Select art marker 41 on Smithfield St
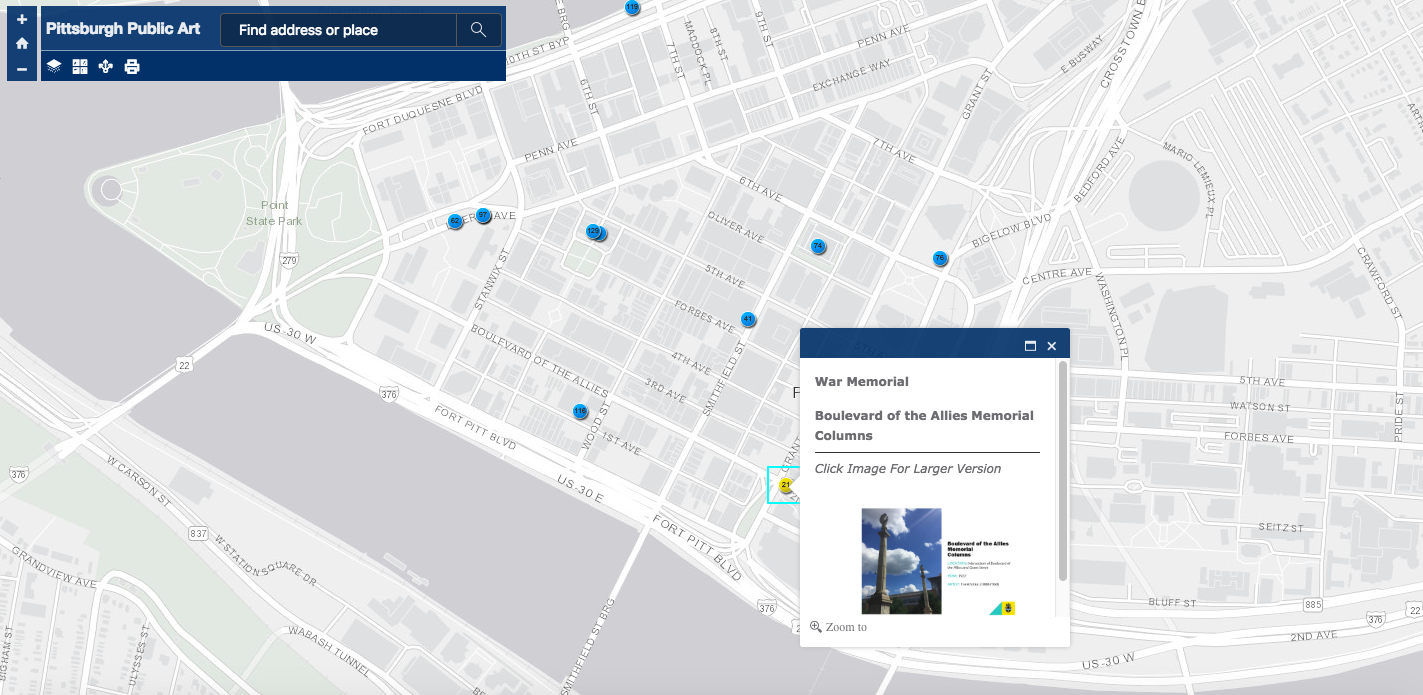The width and height of the screenshot is (1423, 695). 748,319
